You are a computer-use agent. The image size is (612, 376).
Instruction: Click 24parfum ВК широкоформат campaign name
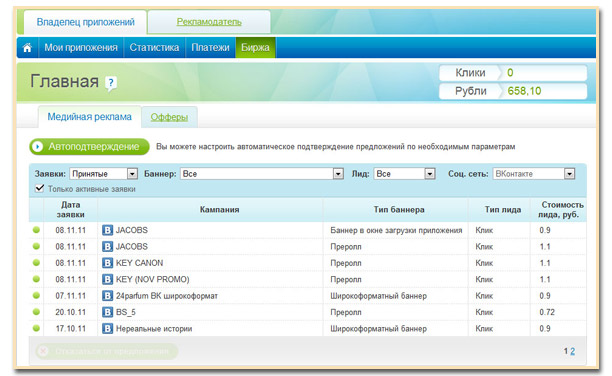pyautogui.click(x=167, y=296)
